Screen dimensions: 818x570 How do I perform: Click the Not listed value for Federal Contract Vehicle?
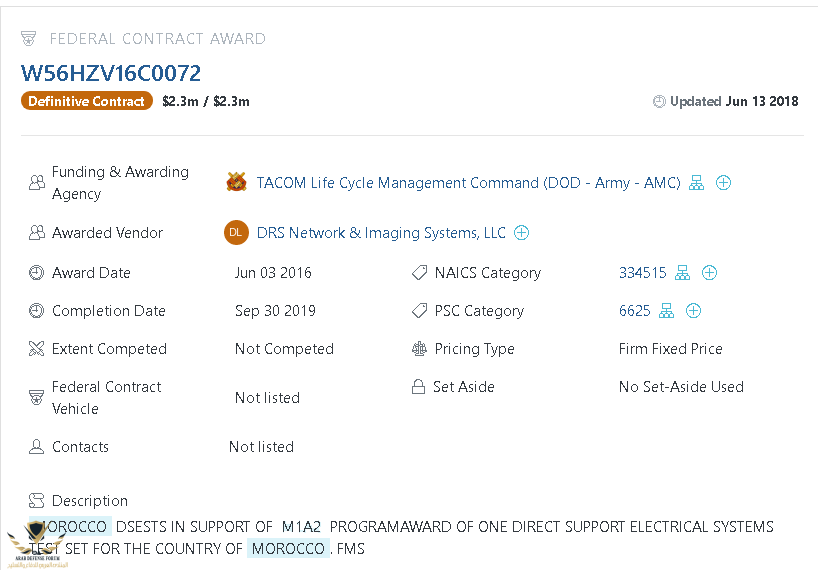click(x=267, y=398)
